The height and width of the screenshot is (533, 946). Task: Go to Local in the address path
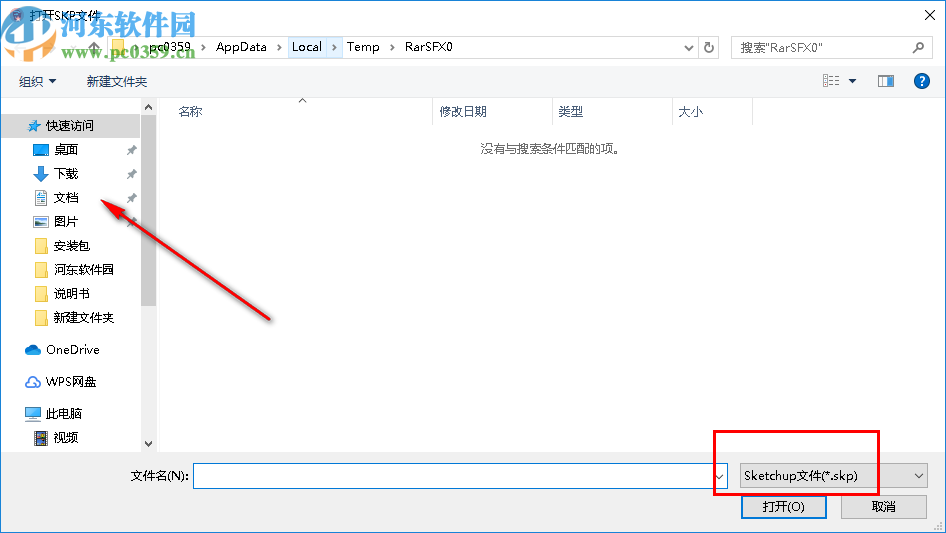click(306, 47)
